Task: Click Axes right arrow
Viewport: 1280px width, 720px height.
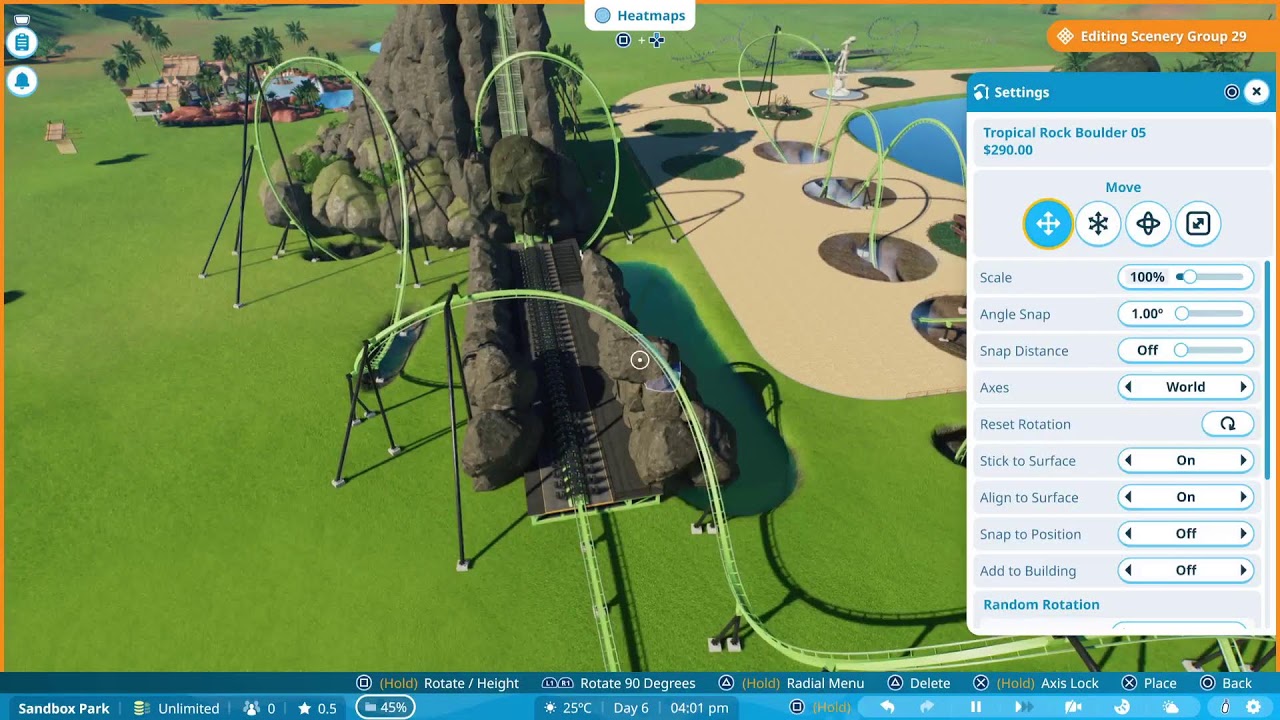Action: pos(1243,387)
